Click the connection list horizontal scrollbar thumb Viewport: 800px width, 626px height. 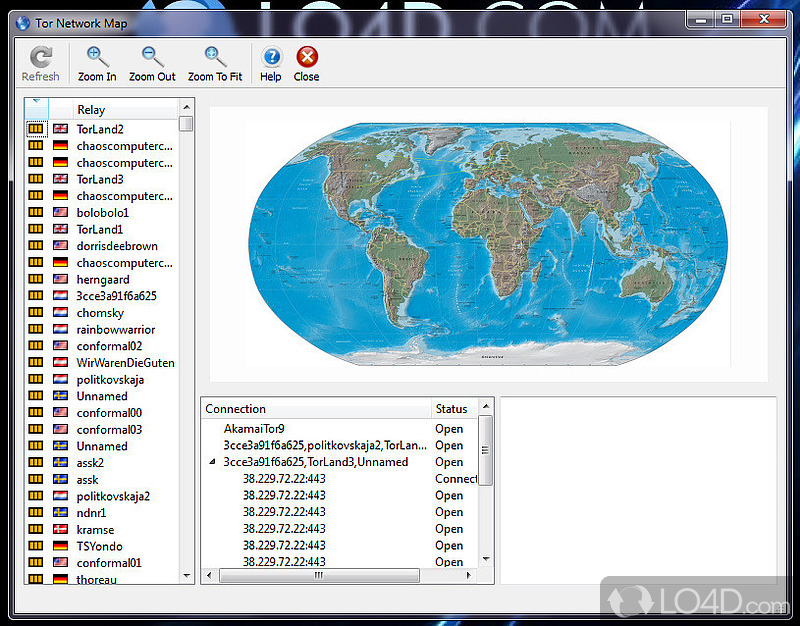tap(317, 575)
